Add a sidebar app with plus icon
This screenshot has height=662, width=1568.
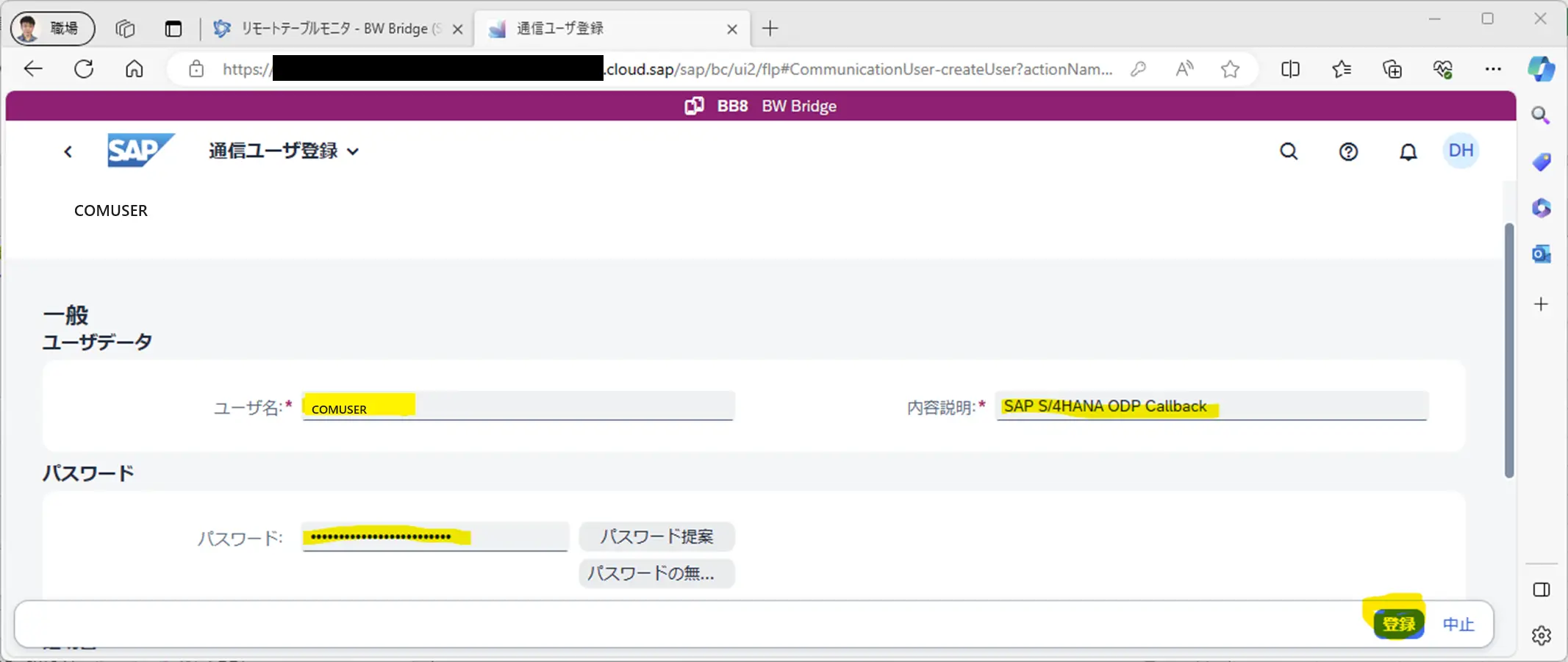coord(1541,304)
